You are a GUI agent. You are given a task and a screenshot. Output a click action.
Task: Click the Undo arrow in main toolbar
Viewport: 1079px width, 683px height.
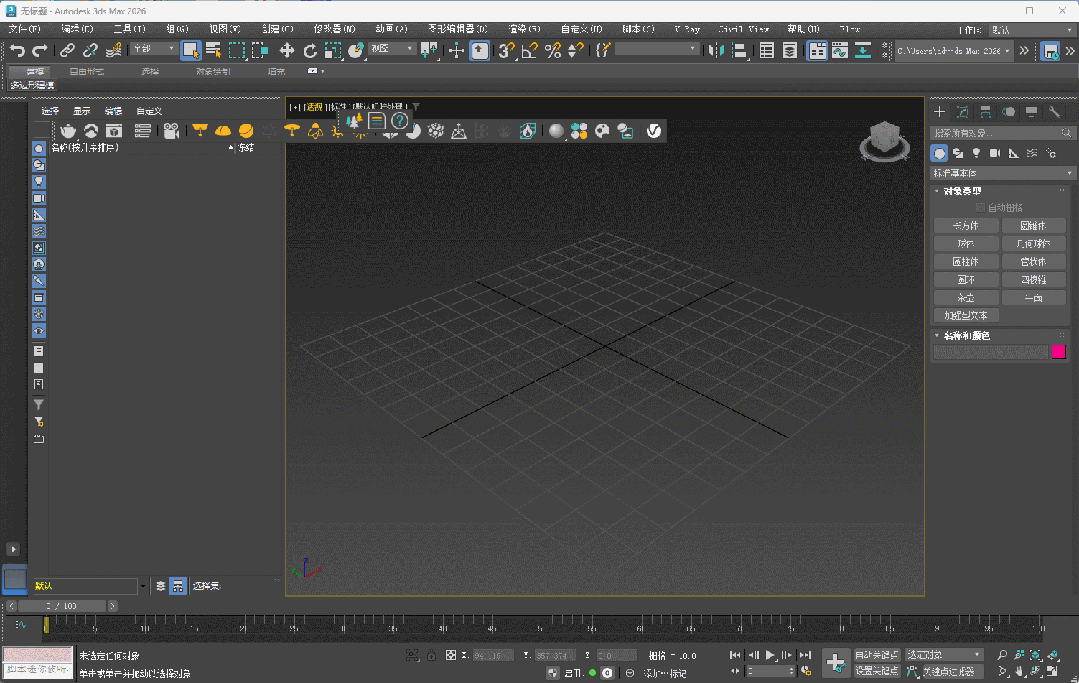(17, 50)
